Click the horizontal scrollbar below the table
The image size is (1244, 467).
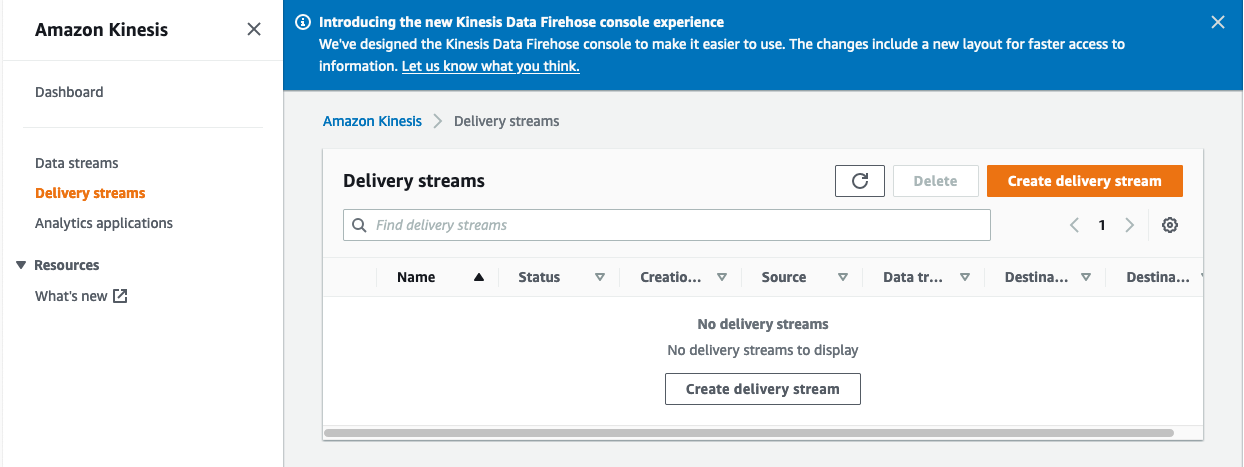point(748,433)
